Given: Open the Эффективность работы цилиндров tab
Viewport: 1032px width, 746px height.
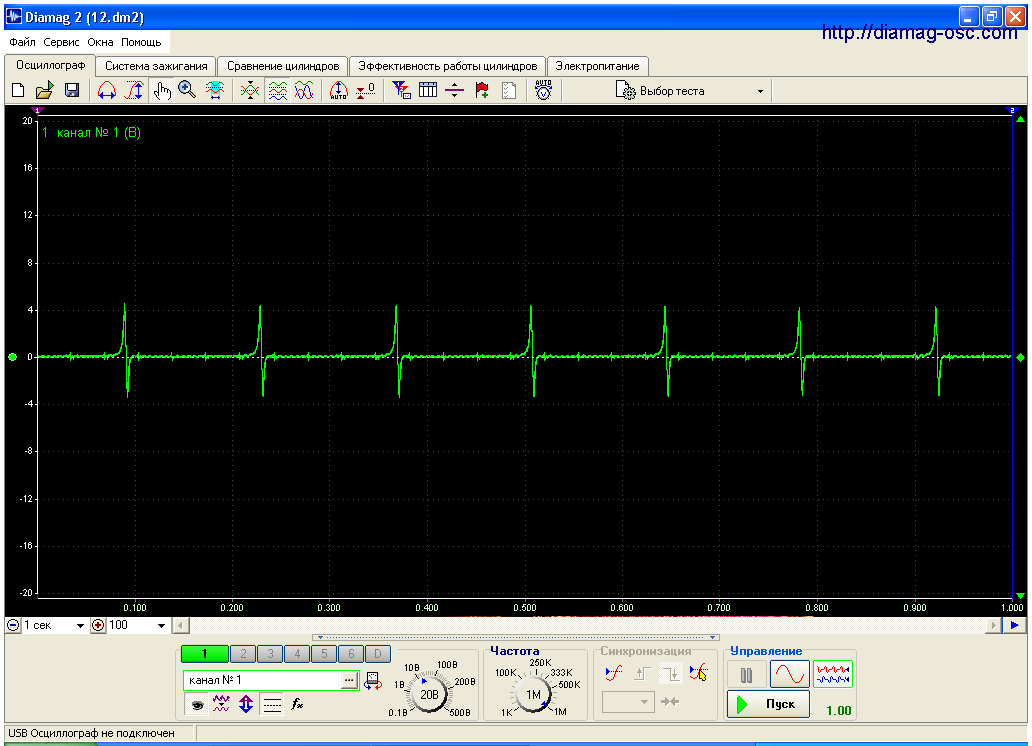Looking at the screenshot, I should (448, 66).
